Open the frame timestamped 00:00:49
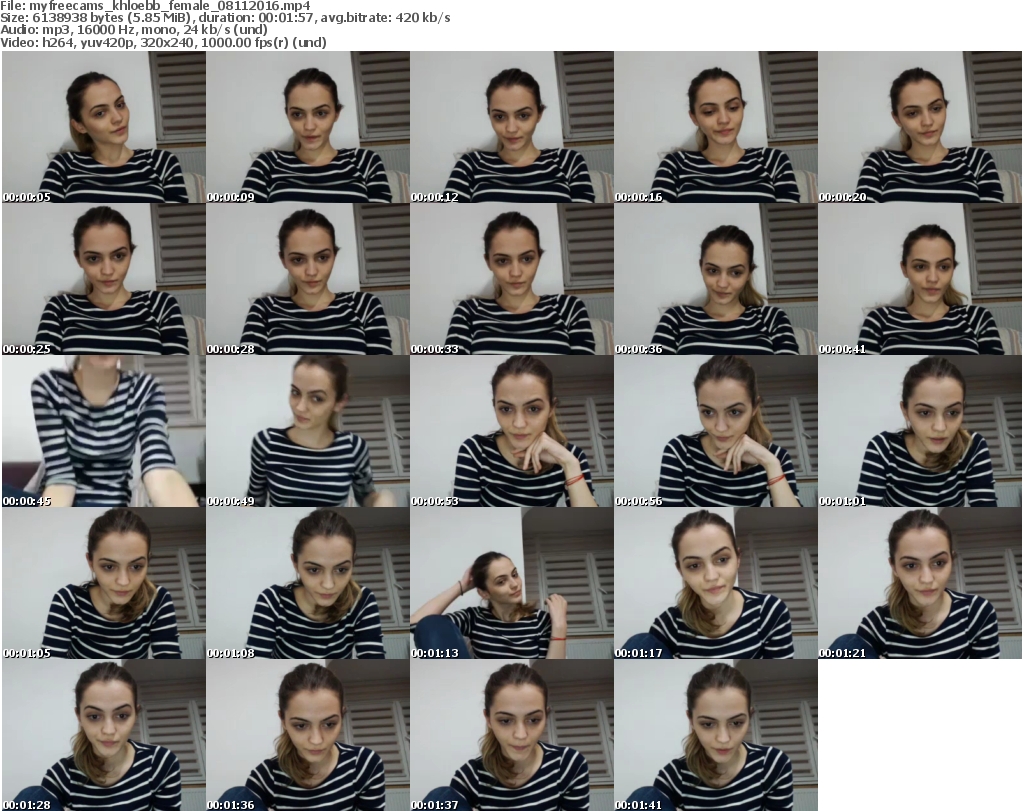This screenshot has height=811, width=1024. [307, 432]
